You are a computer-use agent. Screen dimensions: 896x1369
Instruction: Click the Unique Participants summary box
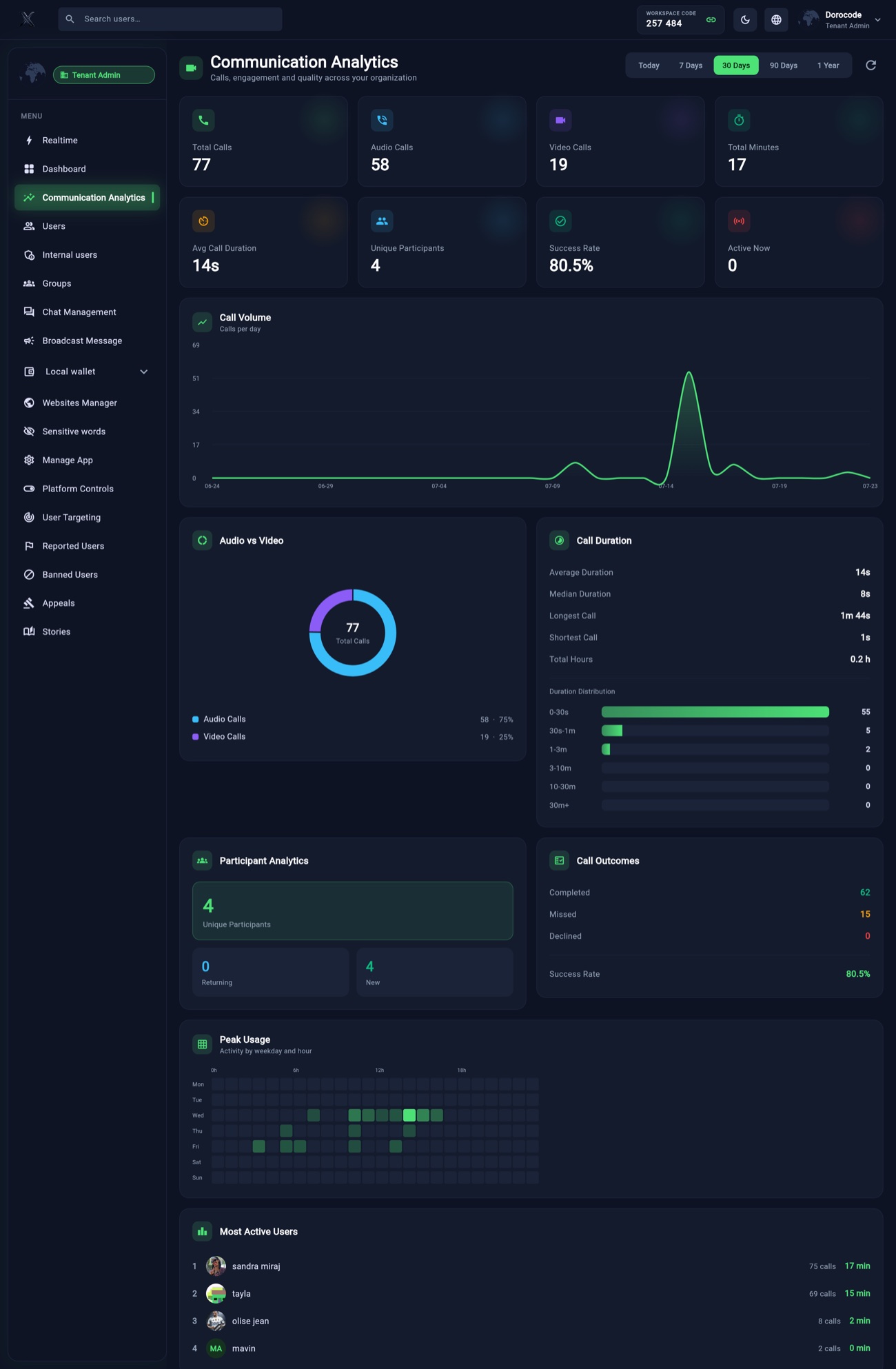click(x=353, y=911)
